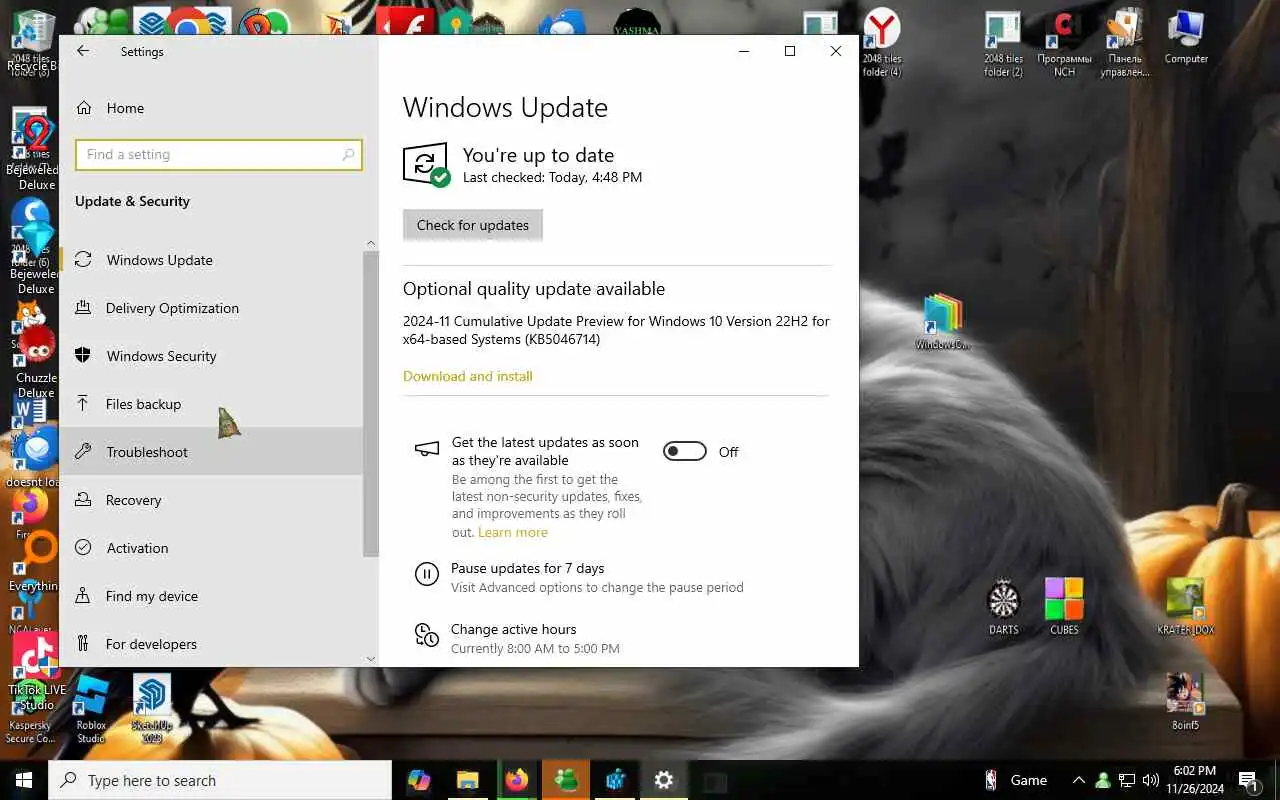Select the 2048 tiles folder (4) icon
The width and height of the screenshot is (1280, 800).
[x=882, y=45]
